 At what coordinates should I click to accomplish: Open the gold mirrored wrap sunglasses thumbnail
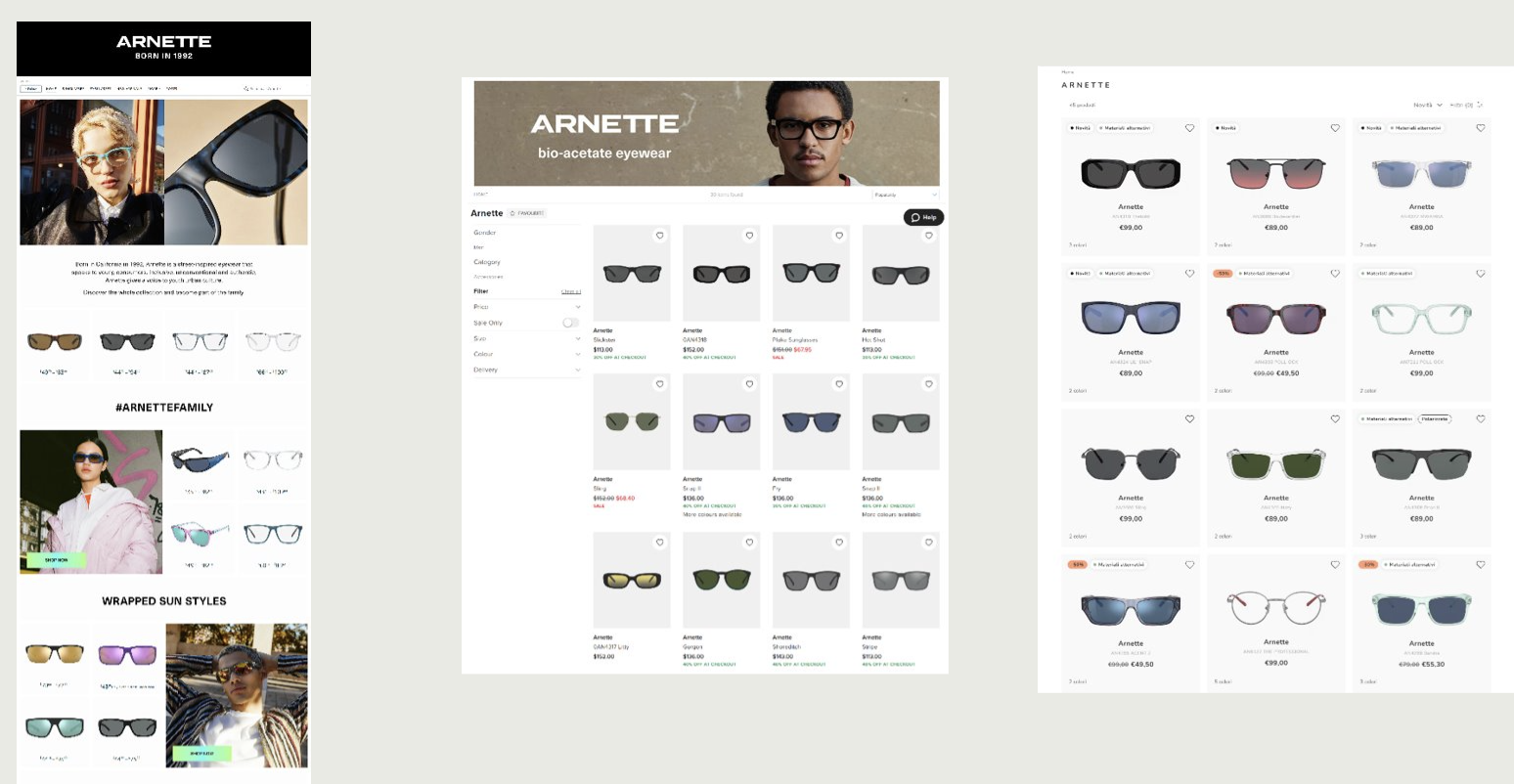[55, 653]
